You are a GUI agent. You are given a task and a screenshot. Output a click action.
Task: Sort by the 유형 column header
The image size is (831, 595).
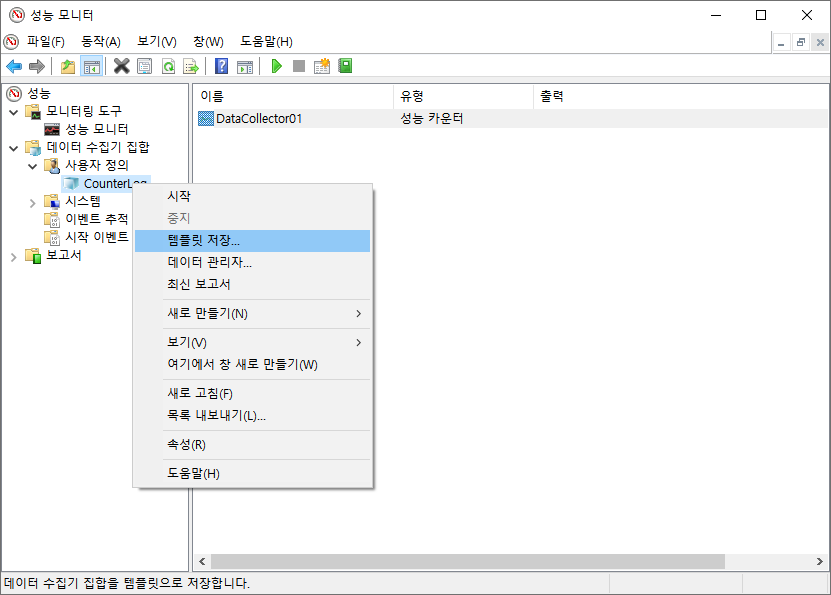(464, 96)
